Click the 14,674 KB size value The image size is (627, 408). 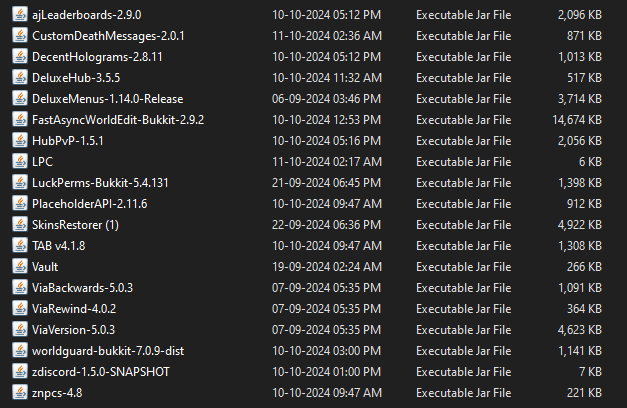[573, 120]
